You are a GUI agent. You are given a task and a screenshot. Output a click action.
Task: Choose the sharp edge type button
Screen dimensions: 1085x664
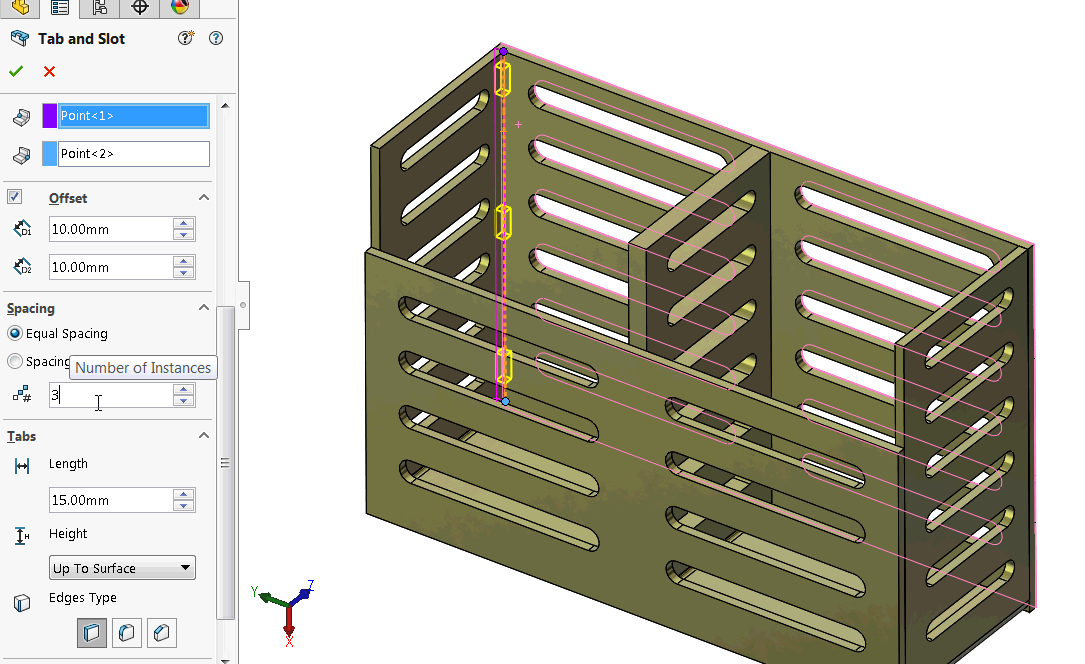(92, 633)
